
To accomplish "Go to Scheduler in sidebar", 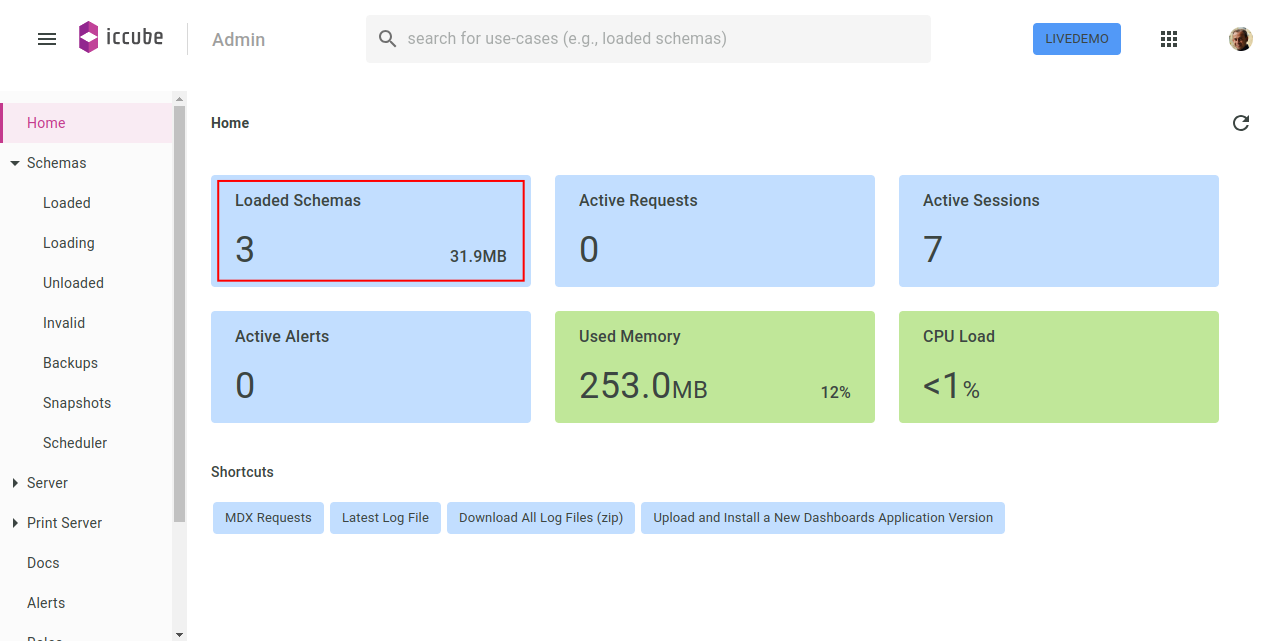I will (75, 443).
